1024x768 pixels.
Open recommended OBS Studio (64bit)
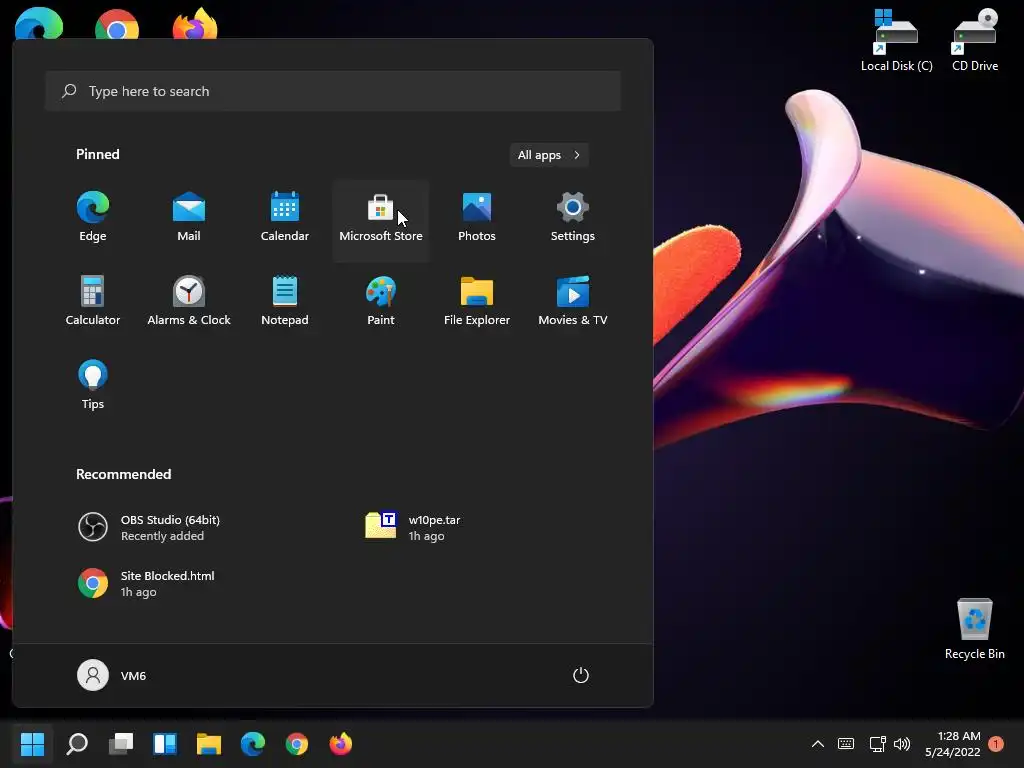149,527
